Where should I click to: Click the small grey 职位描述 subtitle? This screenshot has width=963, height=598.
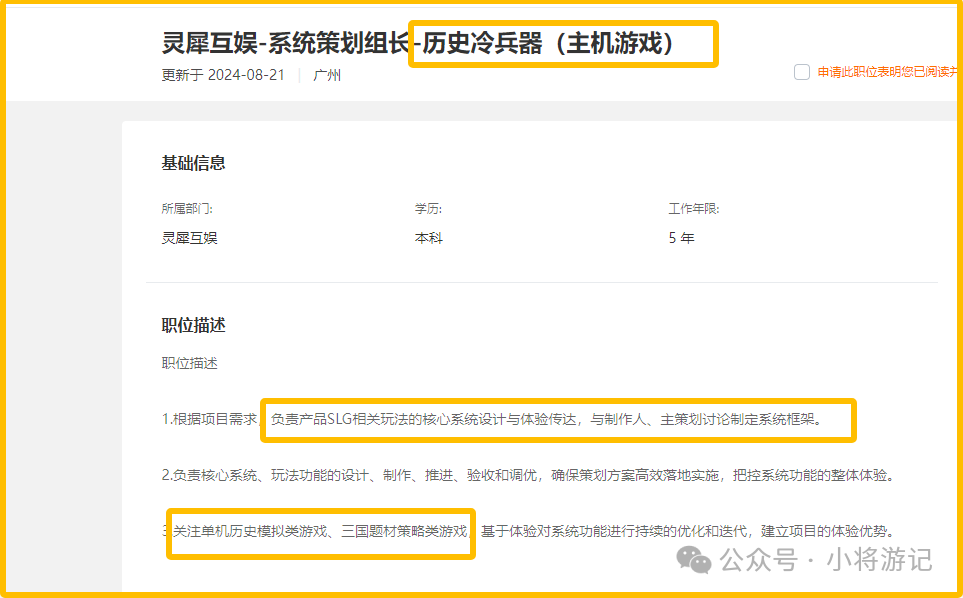[189, 363]
